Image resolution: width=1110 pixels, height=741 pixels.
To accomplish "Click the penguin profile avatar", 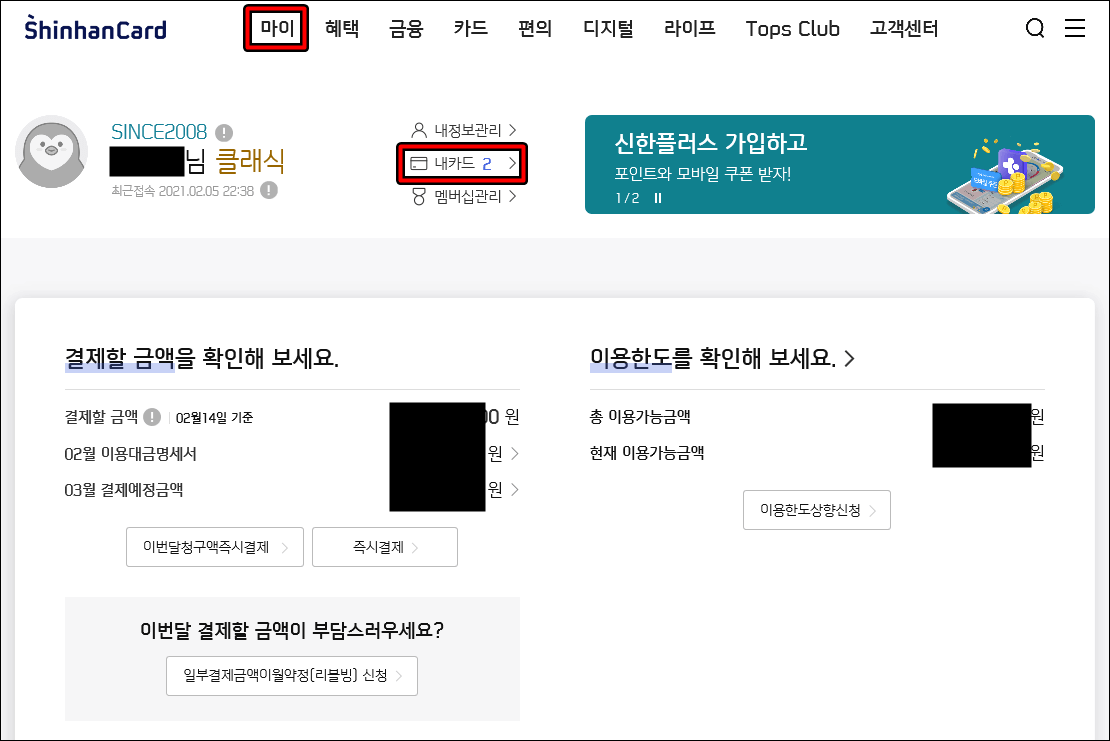I will click(x=52, y=151).
